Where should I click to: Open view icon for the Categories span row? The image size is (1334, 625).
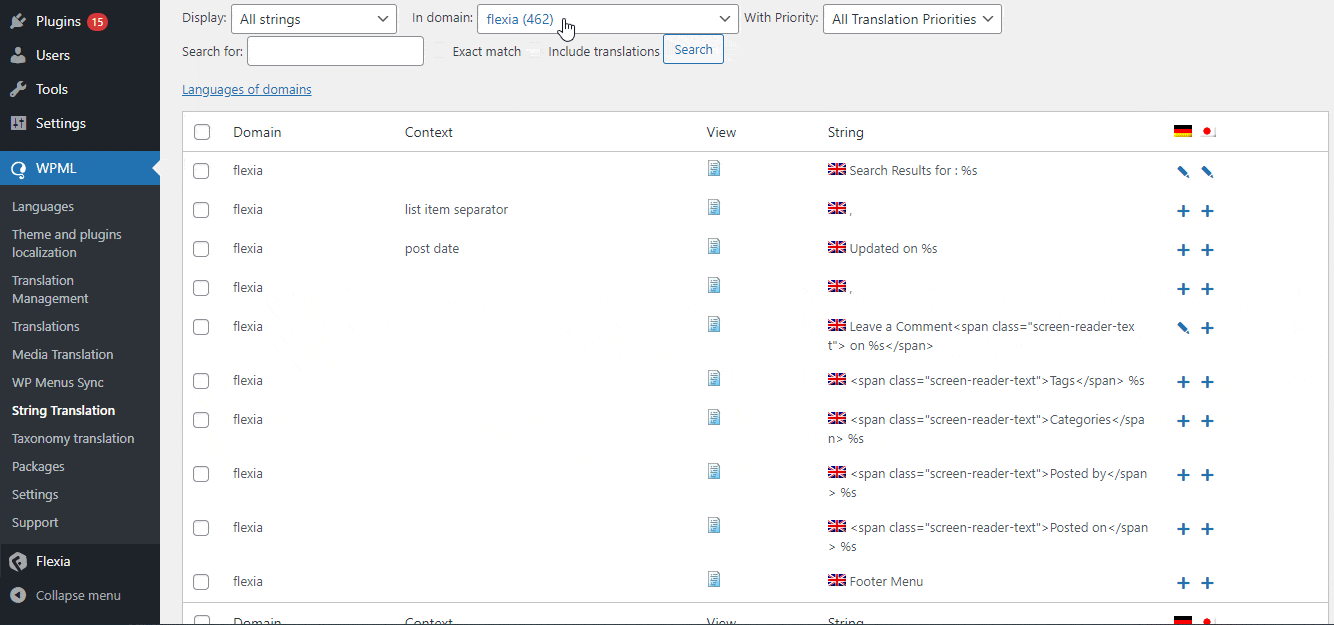[714, 417]
